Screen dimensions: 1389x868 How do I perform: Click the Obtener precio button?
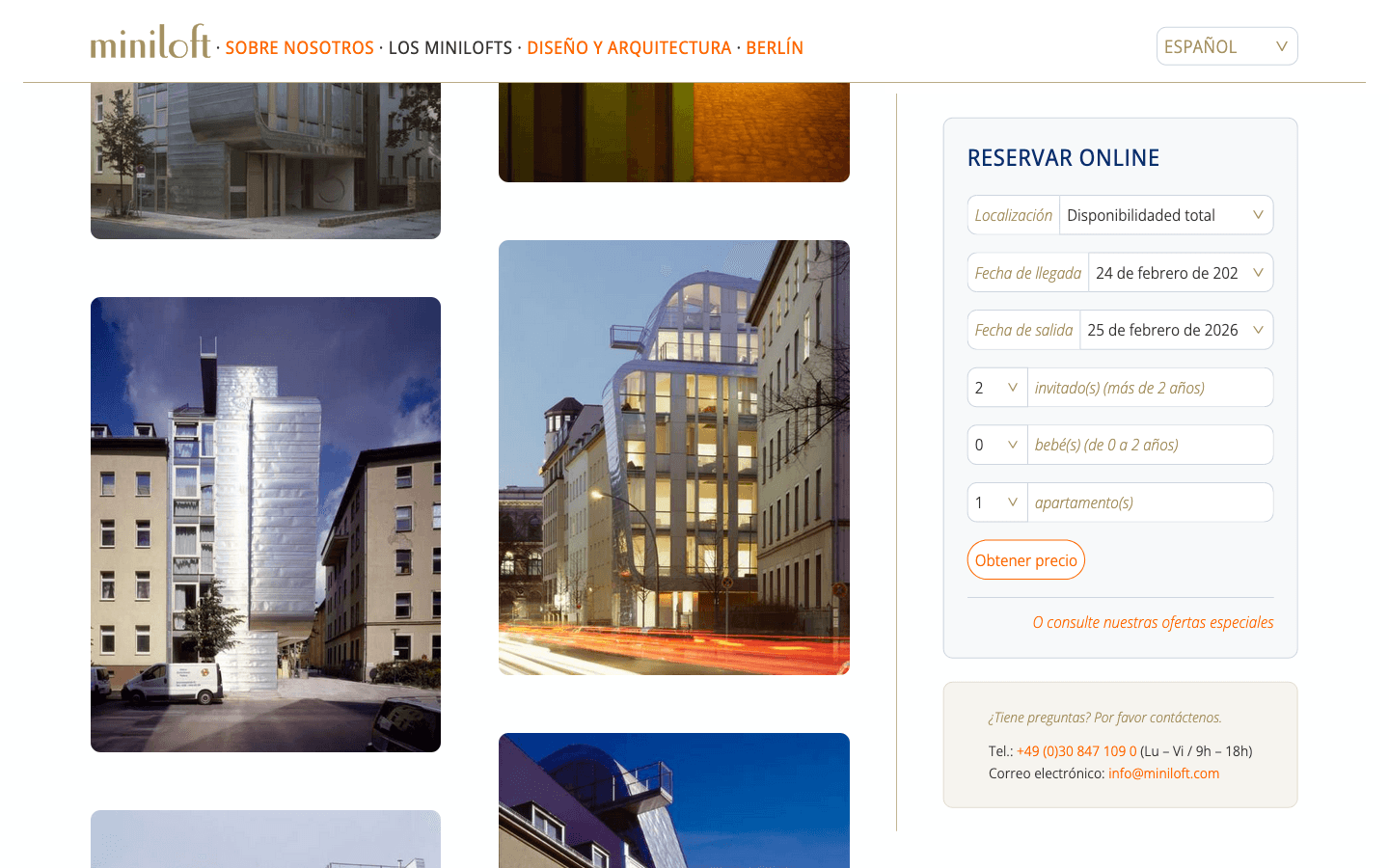pyautogui.click(x=1025, y=559)
